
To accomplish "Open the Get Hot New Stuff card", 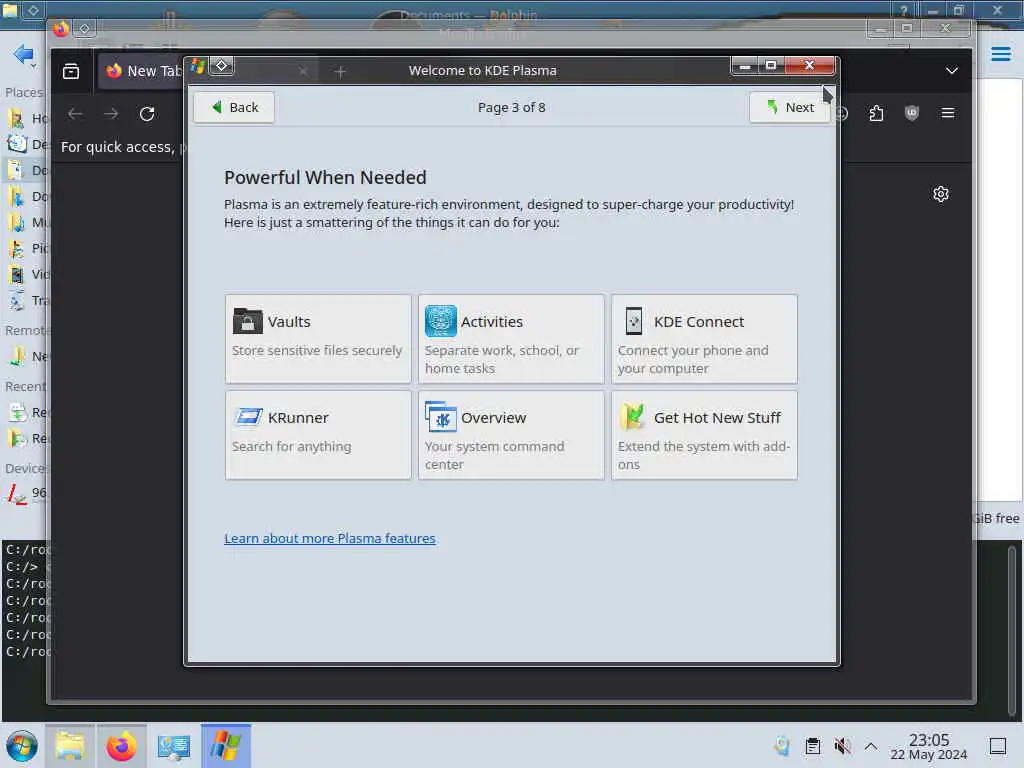I will (x=704, y=435).
